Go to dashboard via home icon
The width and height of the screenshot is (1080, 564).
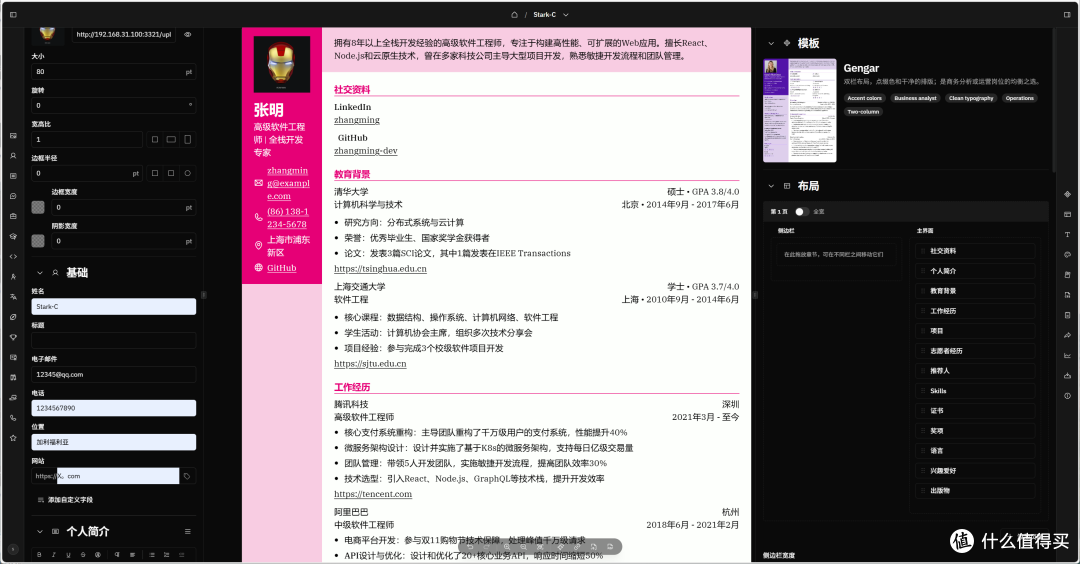pyautogui.click(x=514, y=14)
